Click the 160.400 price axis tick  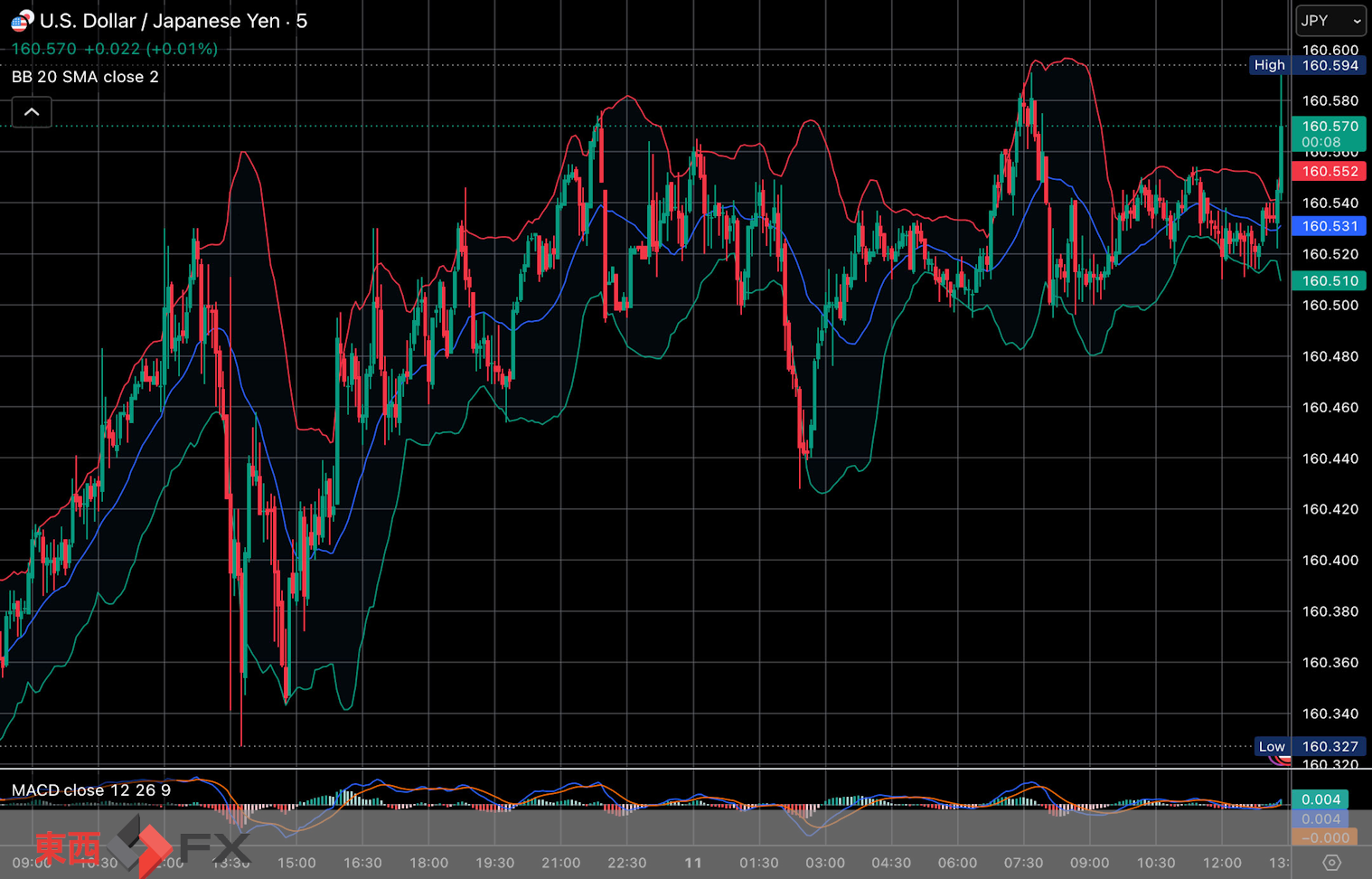[1330, 560]
